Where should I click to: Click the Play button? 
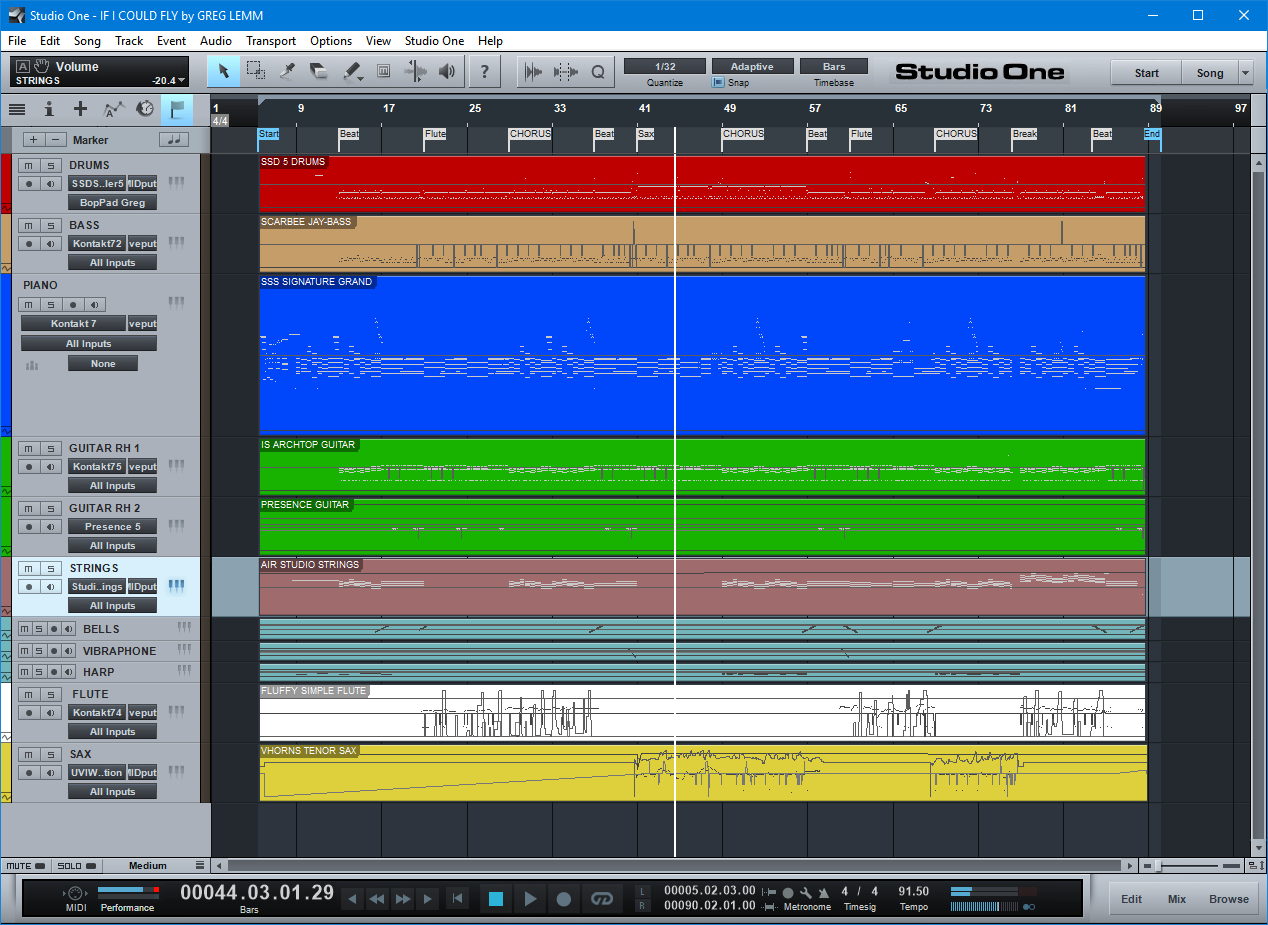click(531, 899)
